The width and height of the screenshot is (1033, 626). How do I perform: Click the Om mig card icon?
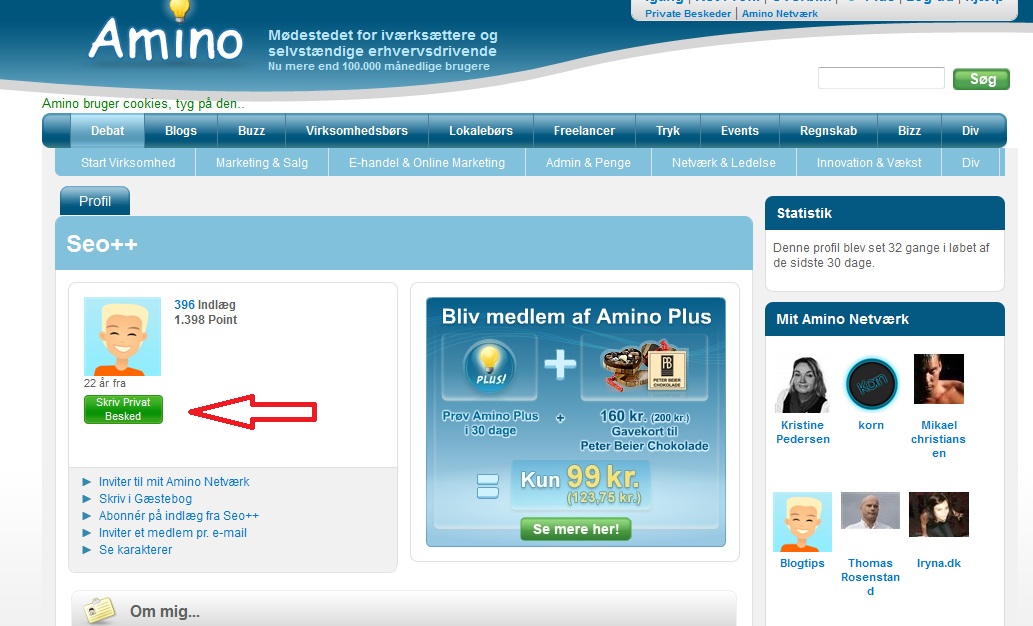99,611
